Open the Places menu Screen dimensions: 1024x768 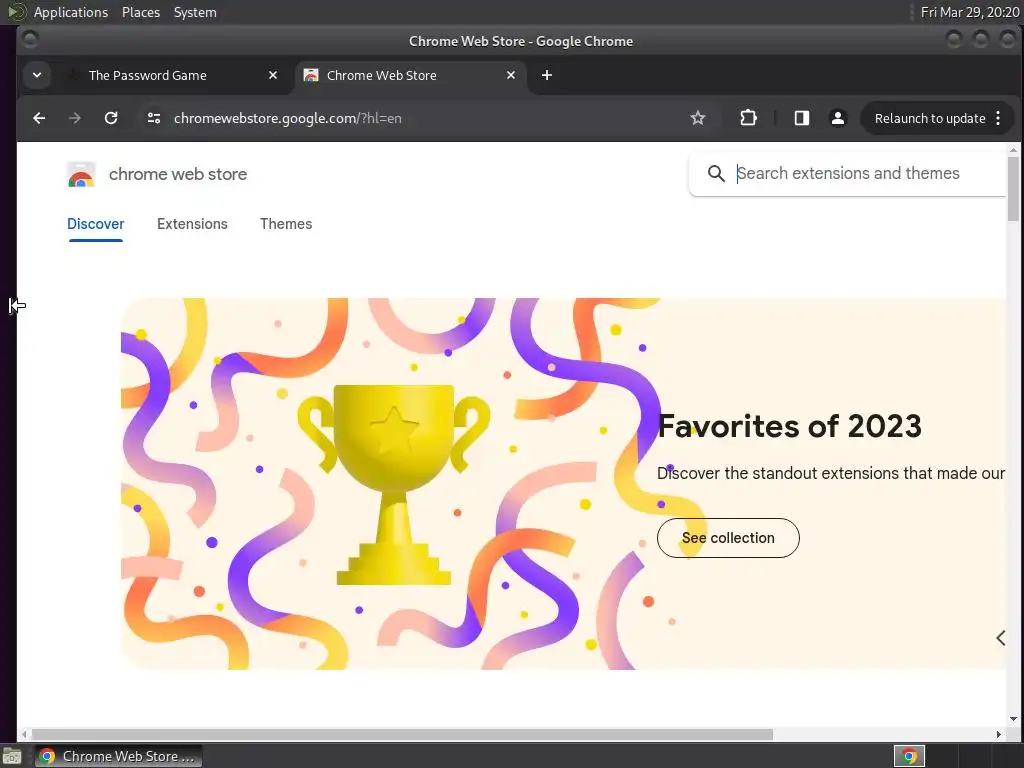[141, 12]
